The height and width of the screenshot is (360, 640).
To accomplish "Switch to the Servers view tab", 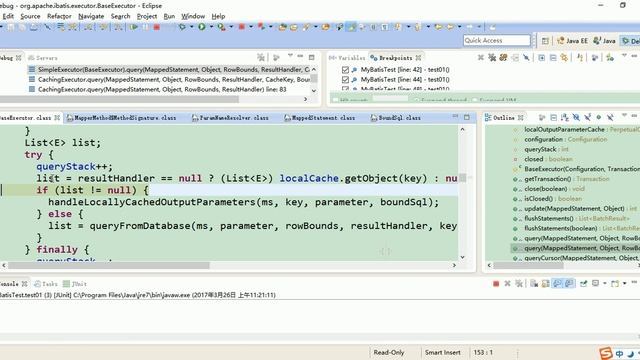I will (43, 58).
